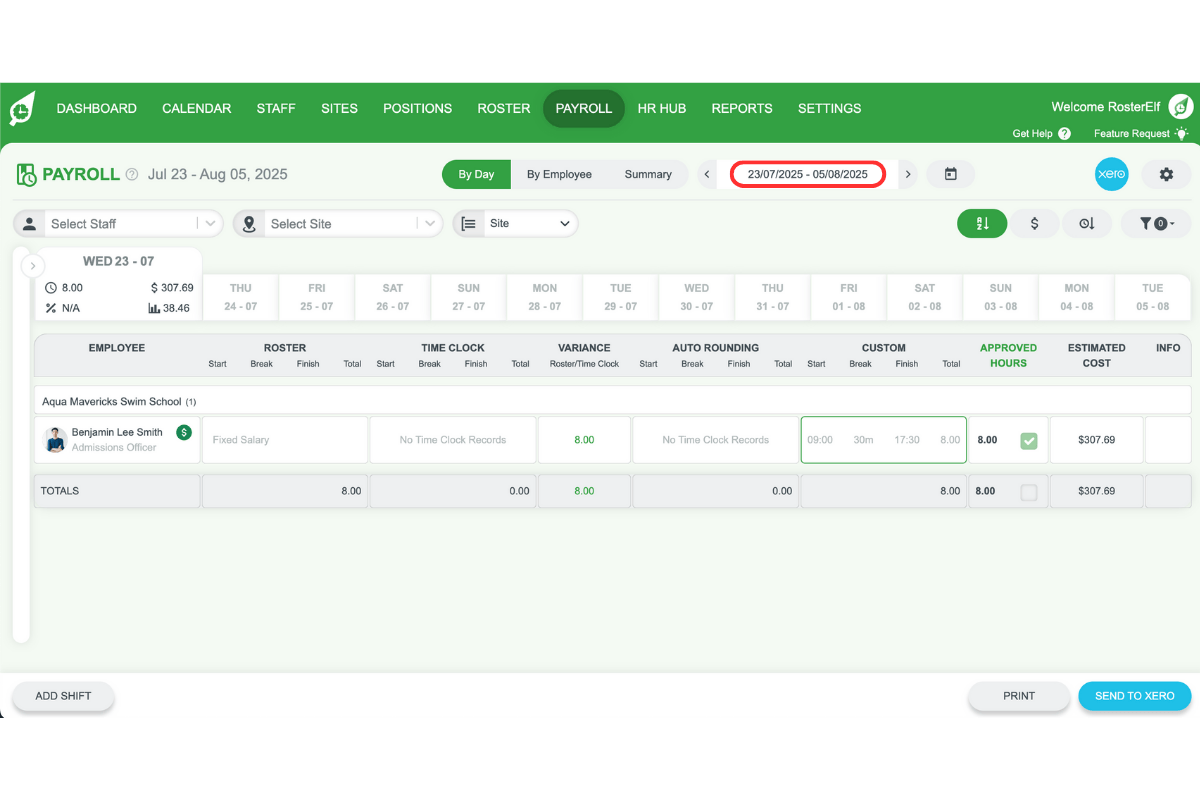Open the payroll settings gear

(x=1166, y=174)
